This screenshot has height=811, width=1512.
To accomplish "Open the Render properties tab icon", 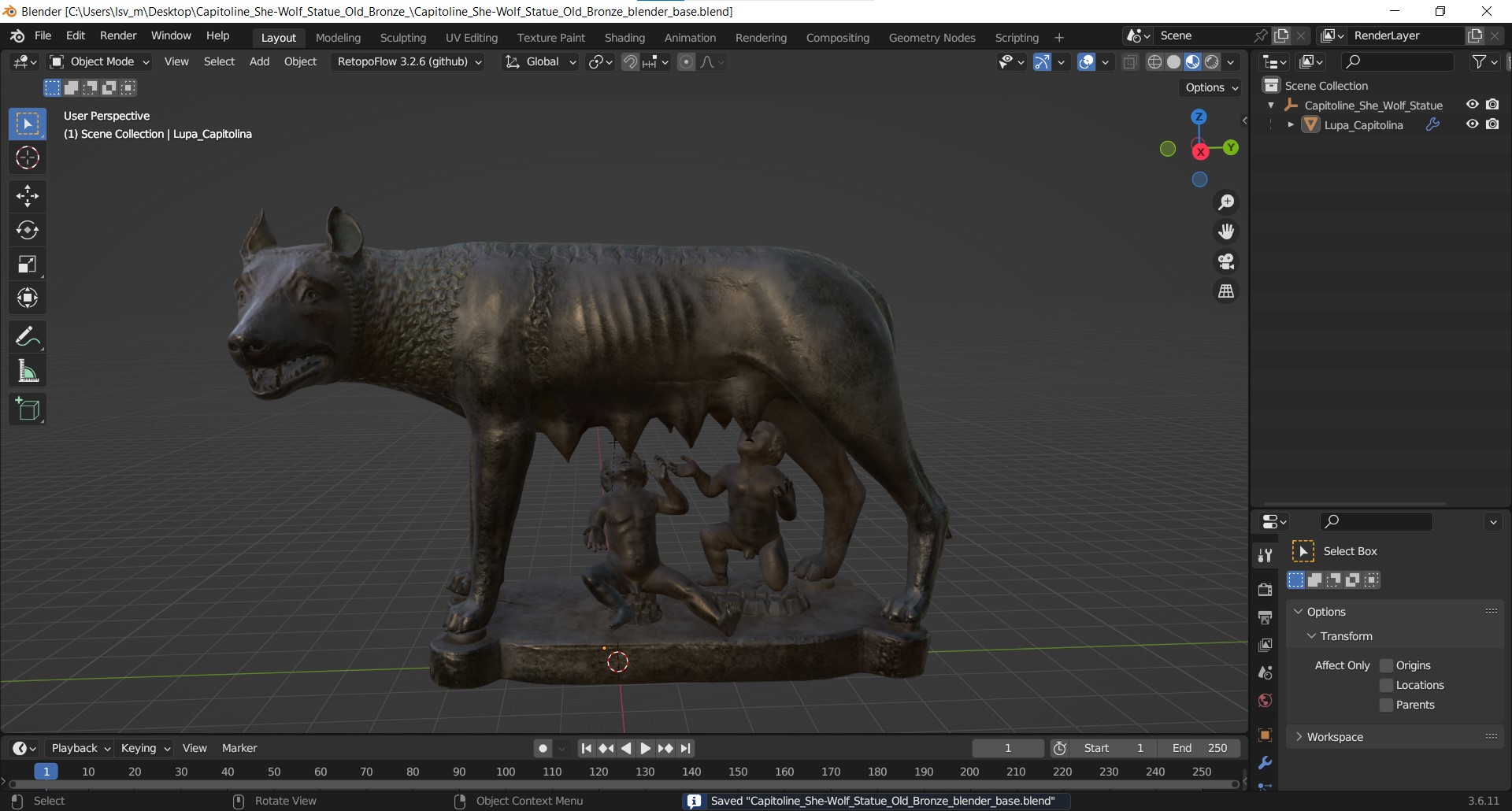I will point(1265,590).
